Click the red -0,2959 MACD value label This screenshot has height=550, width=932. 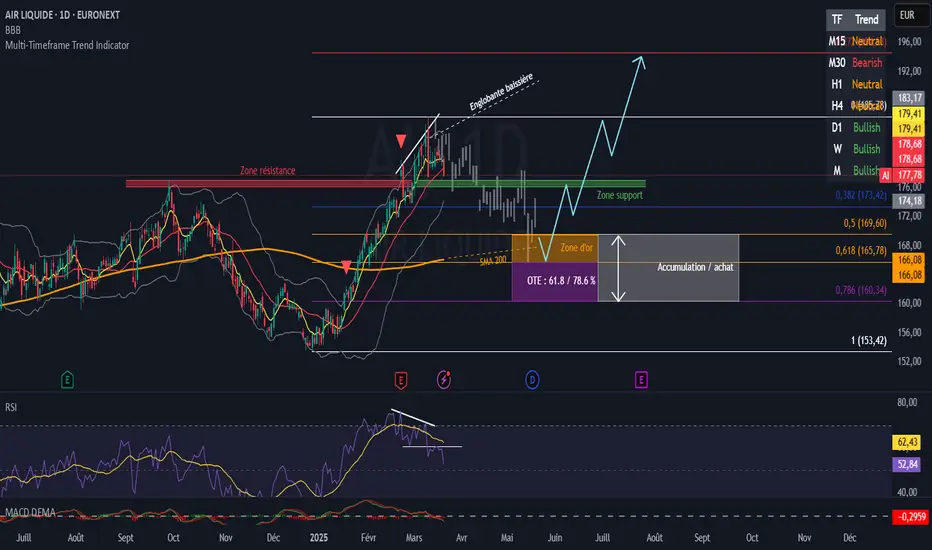[x=911, y=517]
